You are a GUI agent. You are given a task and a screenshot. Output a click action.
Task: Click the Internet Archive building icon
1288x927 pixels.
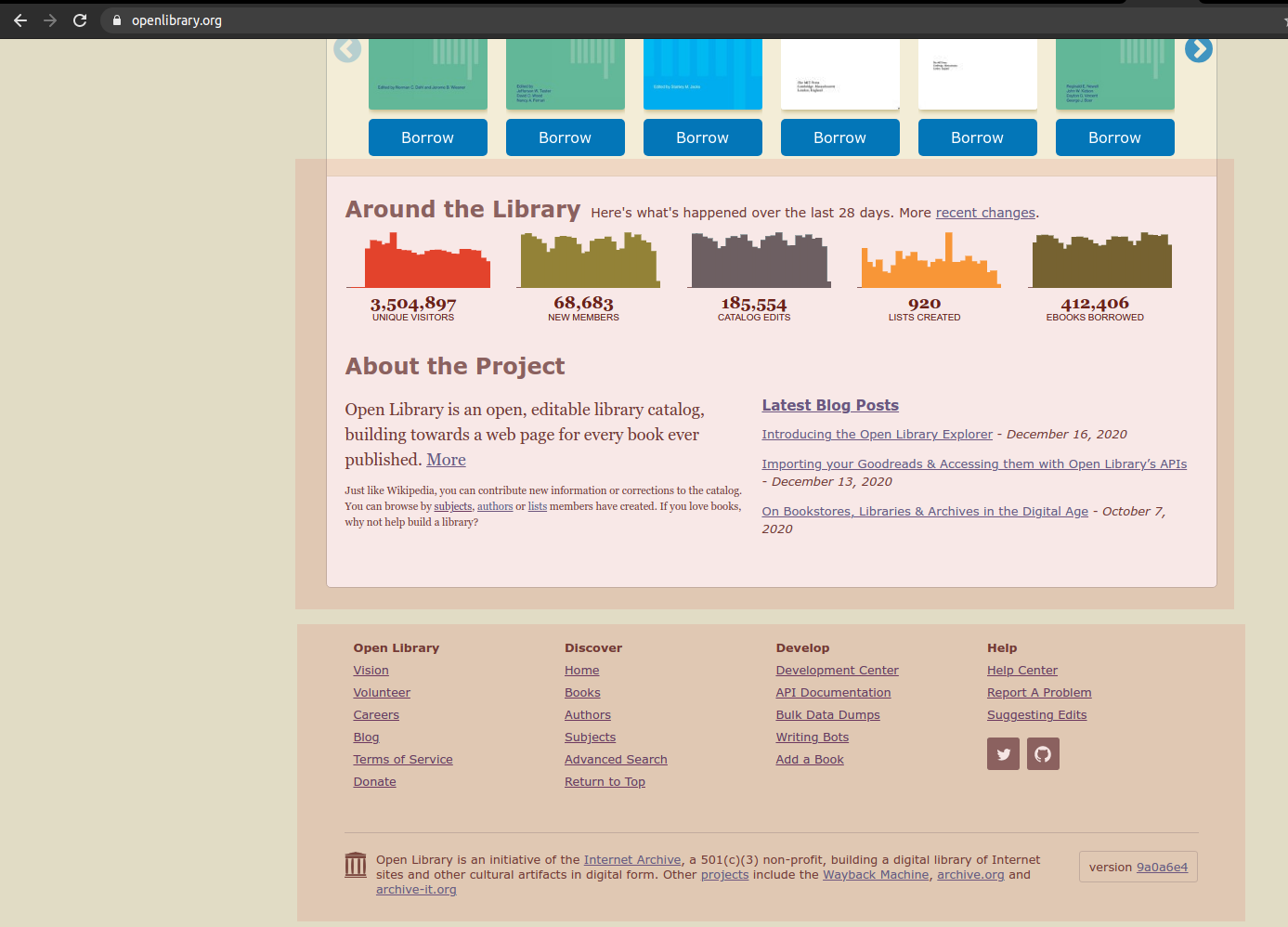pos(355,864)
